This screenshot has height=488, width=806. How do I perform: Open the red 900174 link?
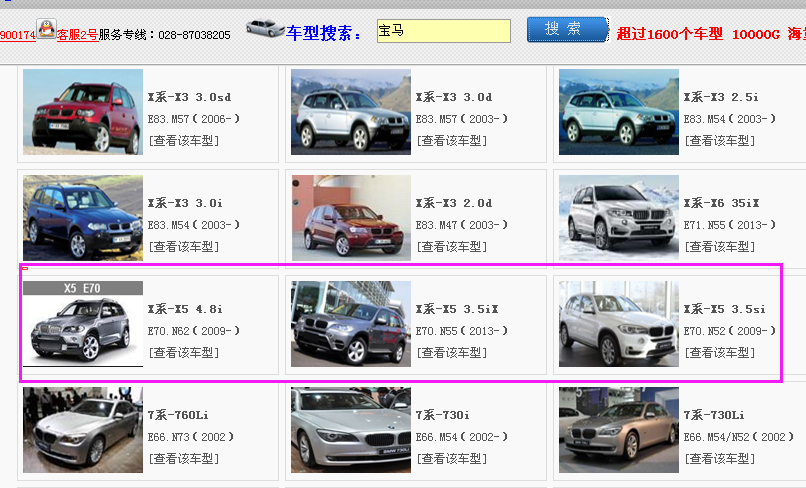click(x=17, y=35)
